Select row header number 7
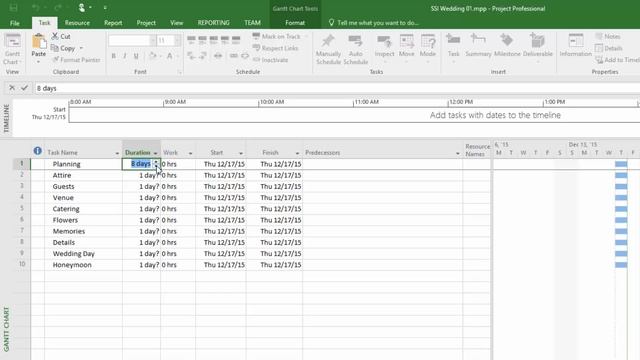The image size is (640, 360). [22, 231]
